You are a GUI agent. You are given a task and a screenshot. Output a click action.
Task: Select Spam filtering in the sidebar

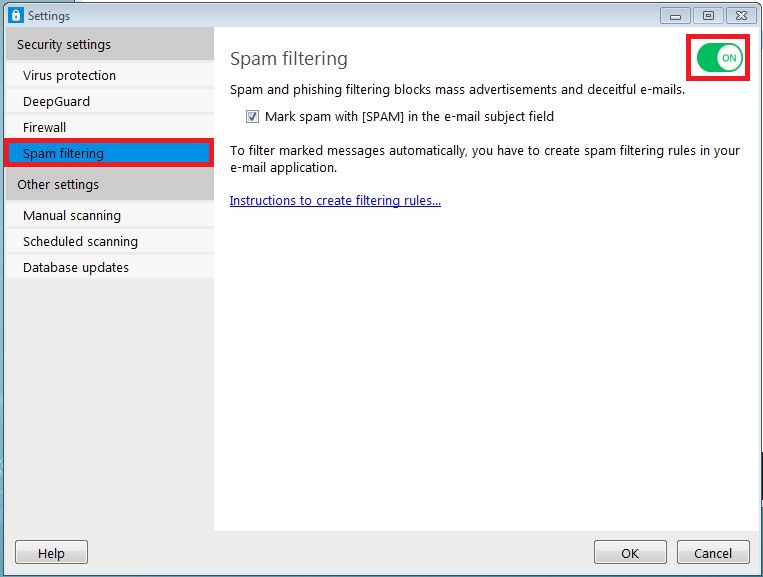pyautogui.click(x=63, y=153)
